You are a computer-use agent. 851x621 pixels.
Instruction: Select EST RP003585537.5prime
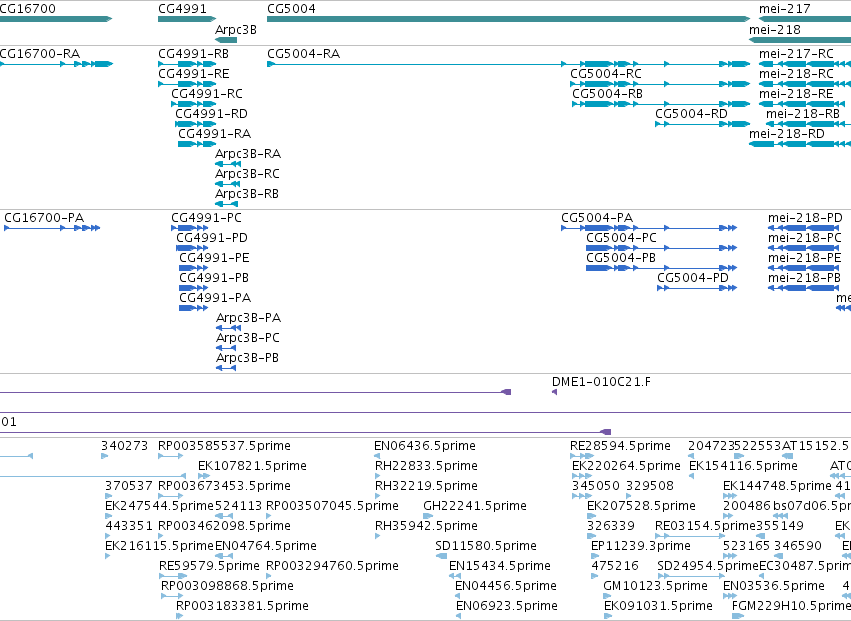point(224,446)
